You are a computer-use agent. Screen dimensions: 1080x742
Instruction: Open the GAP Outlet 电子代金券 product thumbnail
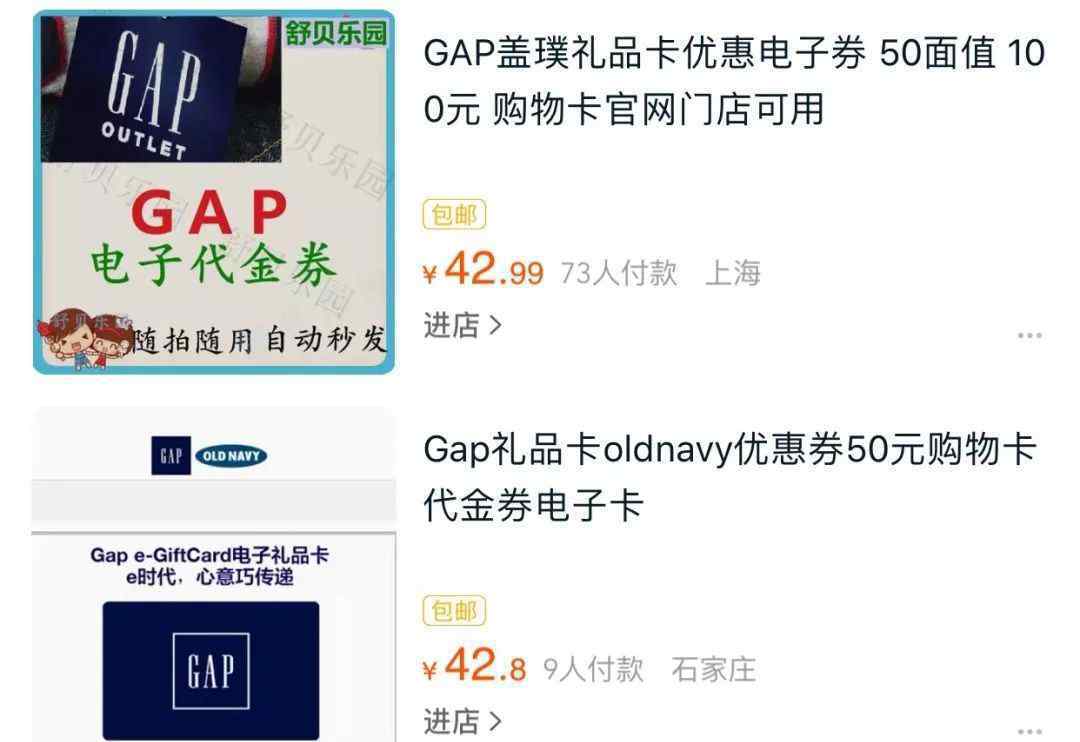(x=214, y=192)
